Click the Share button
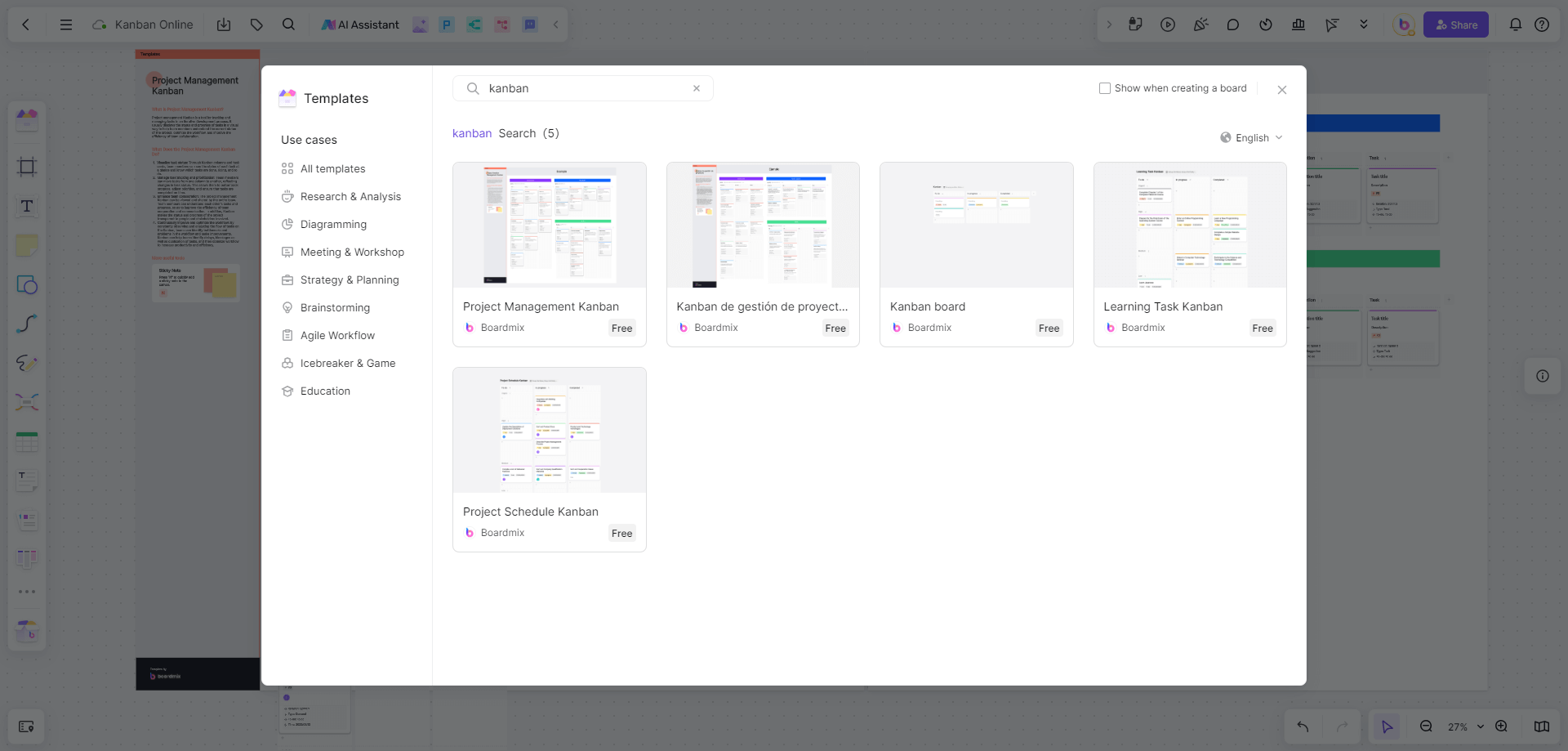 (x=1456, y=25)
